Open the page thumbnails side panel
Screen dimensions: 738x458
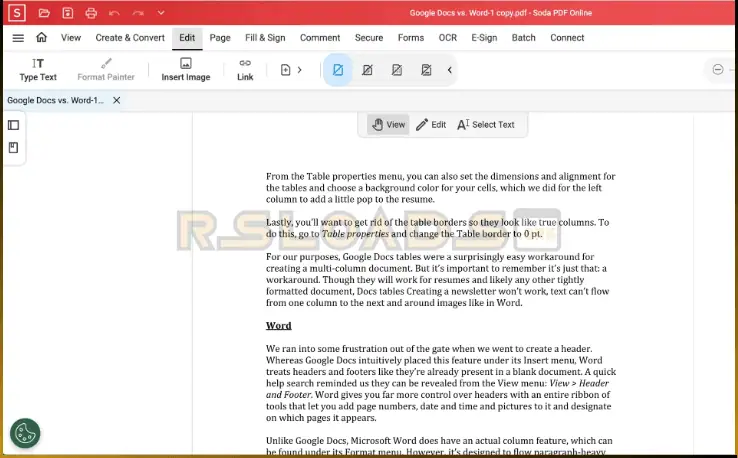coord(14,125)
